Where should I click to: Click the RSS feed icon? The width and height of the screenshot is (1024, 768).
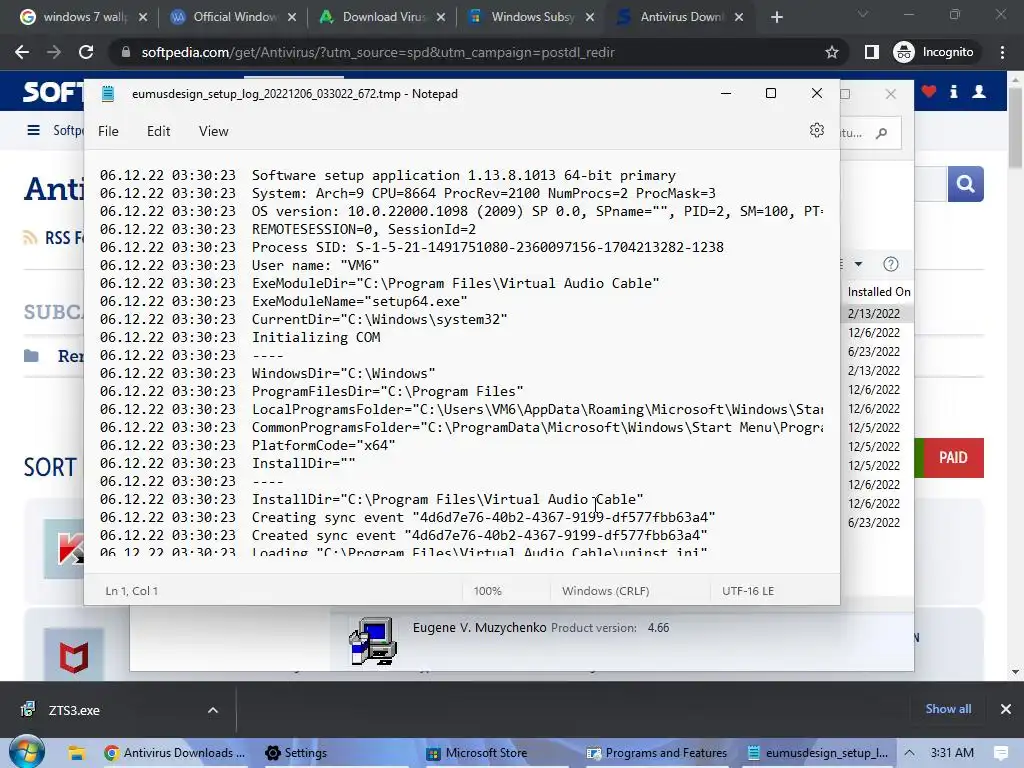[30, 237]
